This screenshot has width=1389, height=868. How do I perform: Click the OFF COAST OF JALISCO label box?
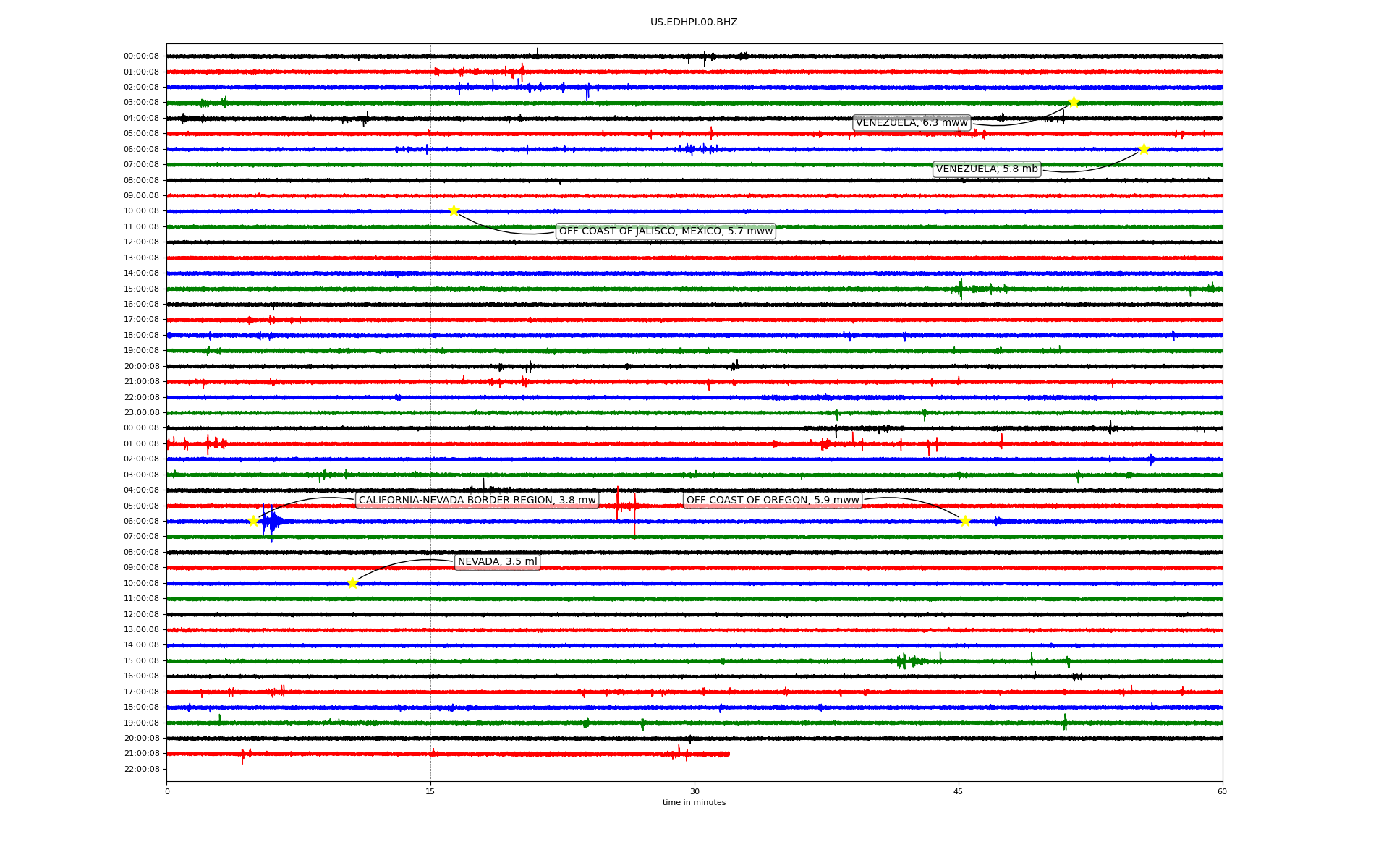tap(666, 231)
